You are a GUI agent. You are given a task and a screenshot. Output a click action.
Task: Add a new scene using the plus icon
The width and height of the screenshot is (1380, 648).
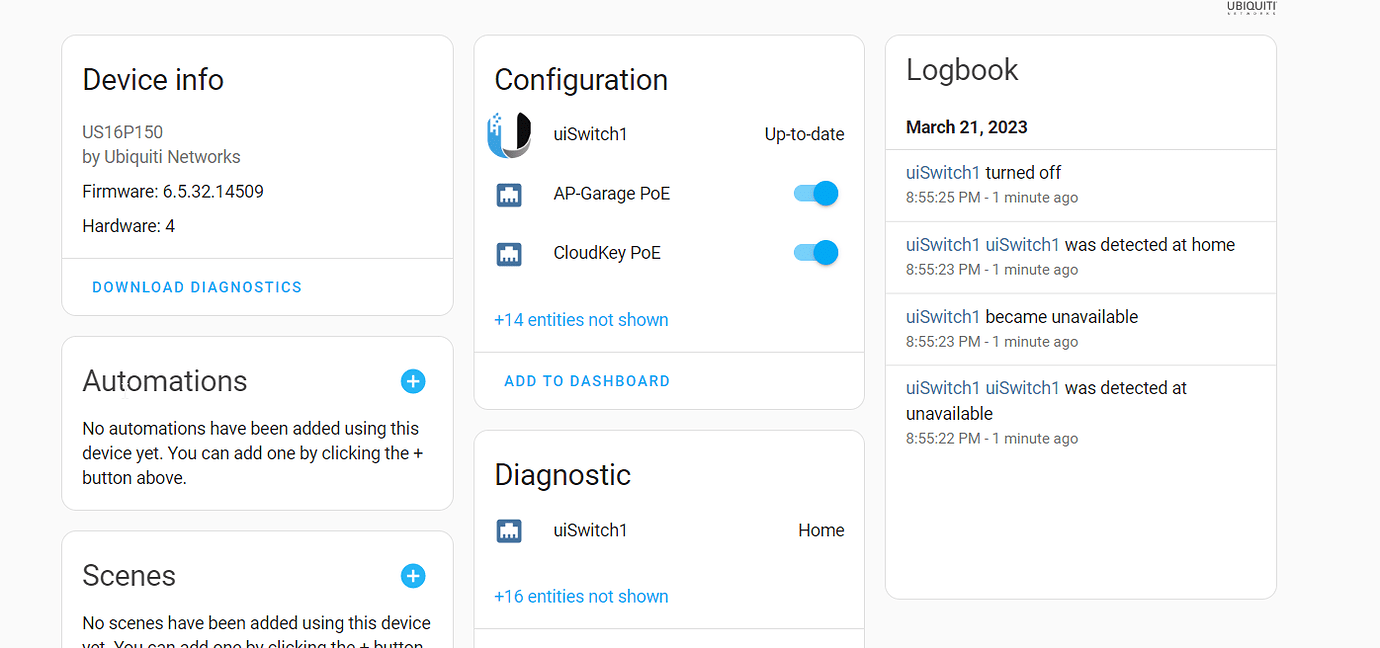click(413, 576)
